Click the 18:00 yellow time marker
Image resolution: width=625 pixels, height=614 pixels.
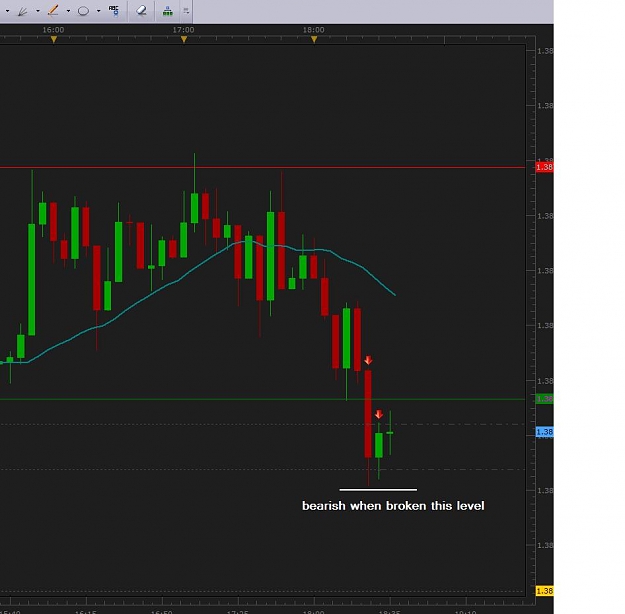[x=314, y=39]
